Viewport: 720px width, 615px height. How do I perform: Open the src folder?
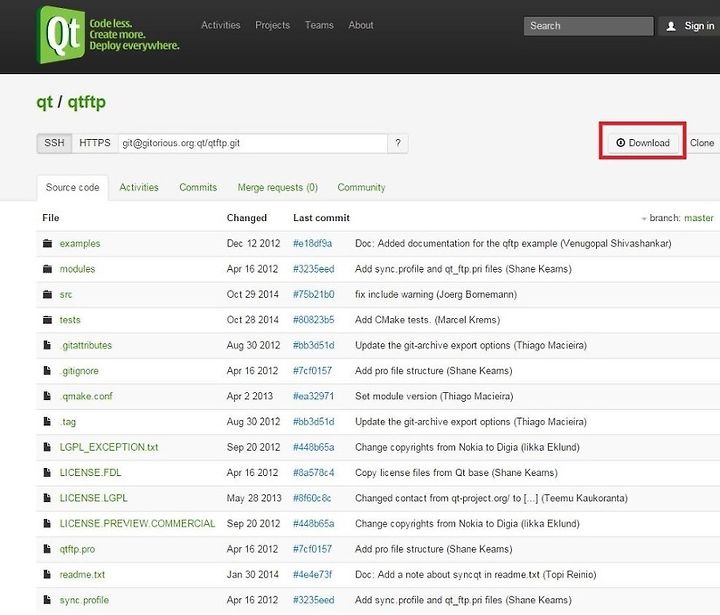66,294
